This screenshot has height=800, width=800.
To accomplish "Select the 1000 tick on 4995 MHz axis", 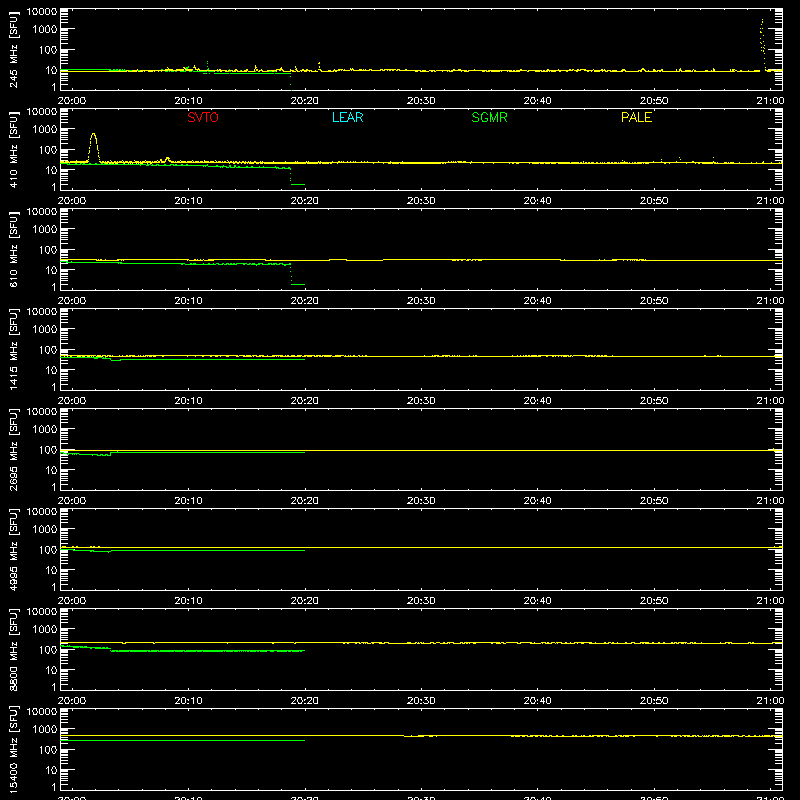I will [x=45, y=530].
